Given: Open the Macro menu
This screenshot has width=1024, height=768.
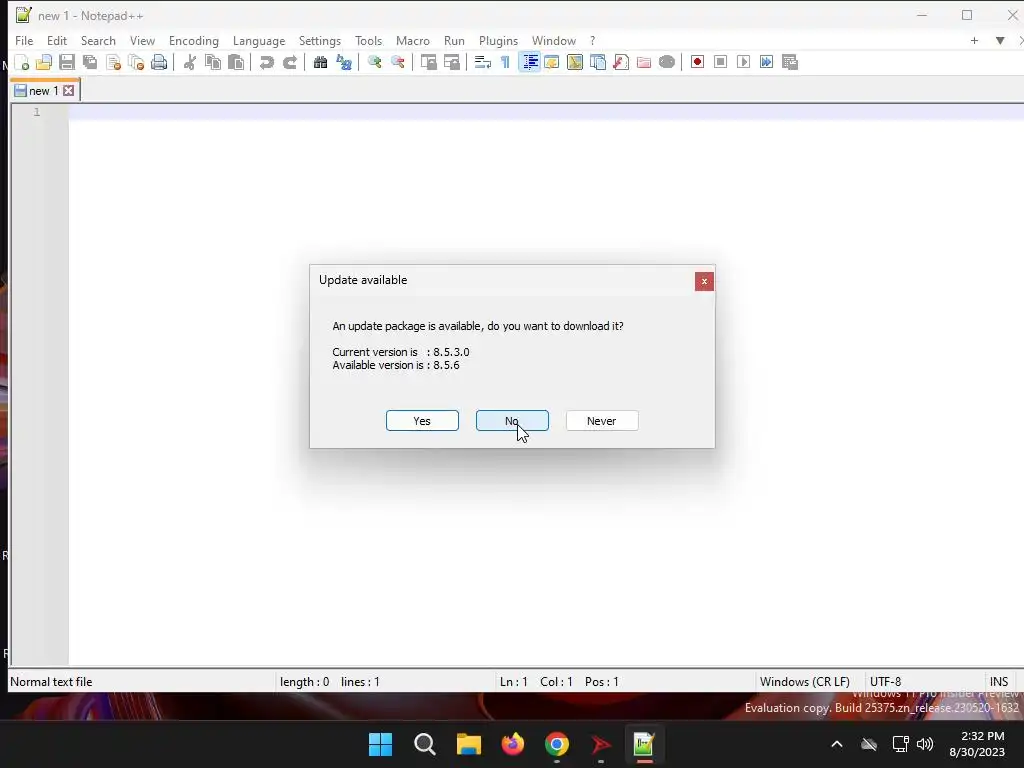Looking at the screenshot, I should click(413, 40).
